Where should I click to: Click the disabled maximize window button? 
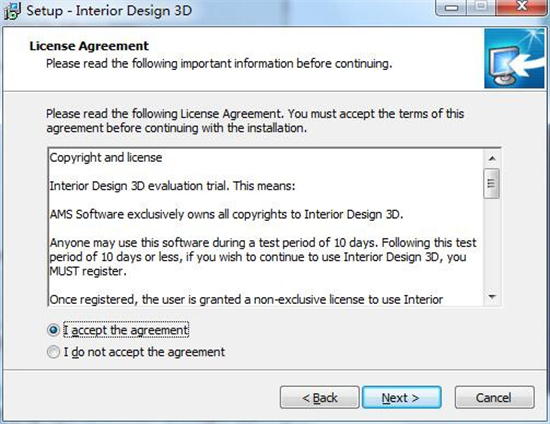[x=481, y=7]
